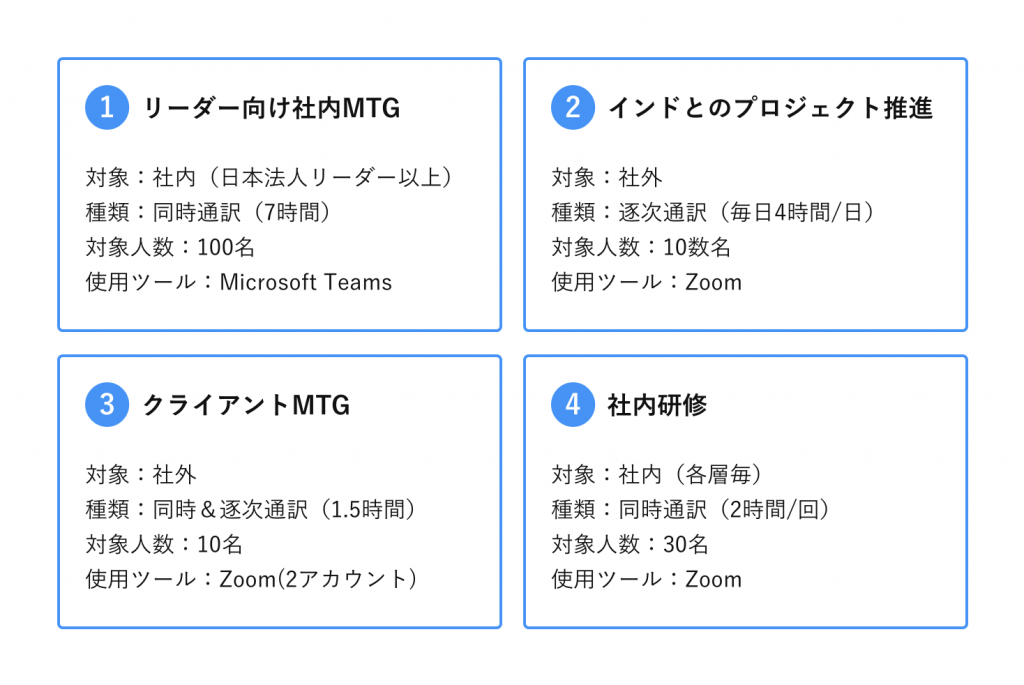Click 同時通訳（7時間）type line
Image resolution: width=1024 pixels, height=685 pixels.
209,212
